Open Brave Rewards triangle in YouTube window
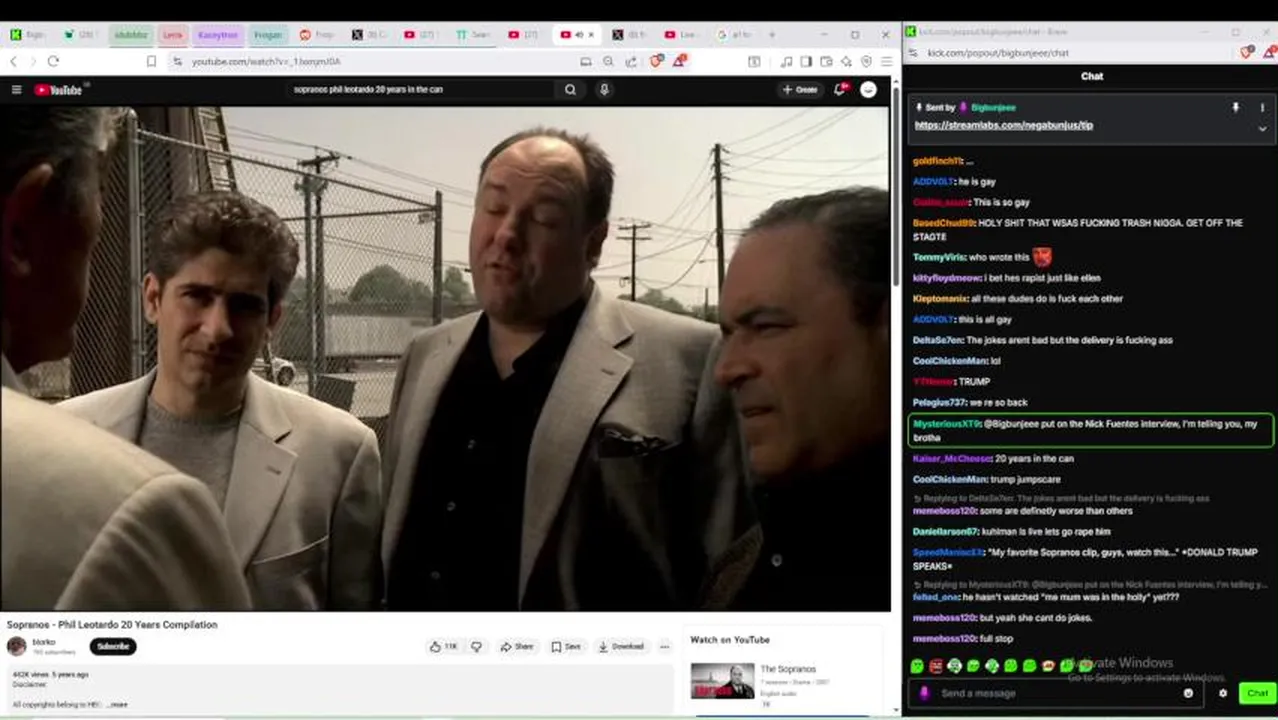The width and height of the screenshot is (1278, 720). tap(679, 61)
